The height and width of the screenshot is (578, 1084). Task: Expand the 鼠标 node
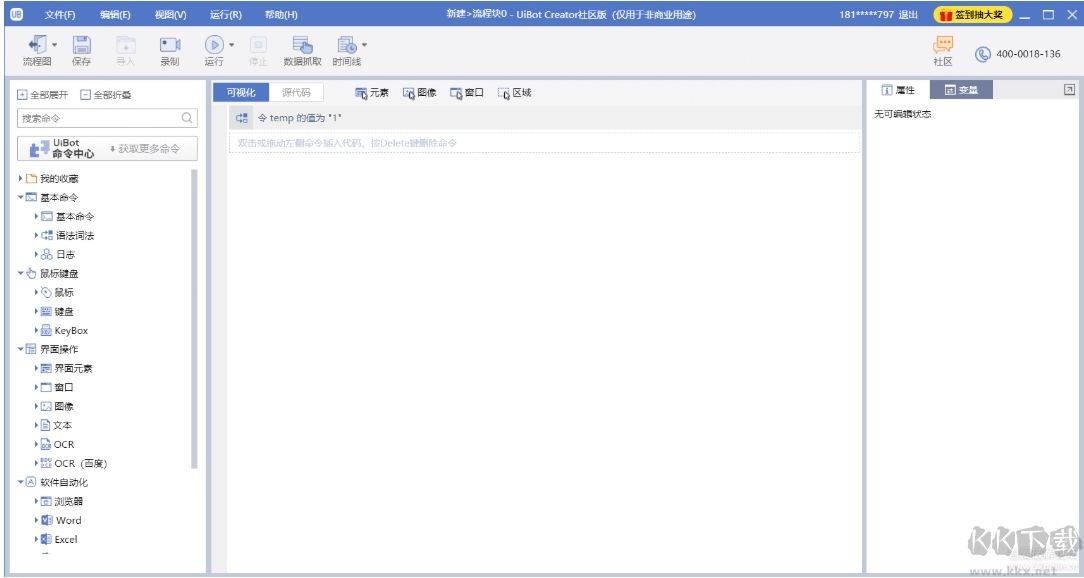point(37,292)
